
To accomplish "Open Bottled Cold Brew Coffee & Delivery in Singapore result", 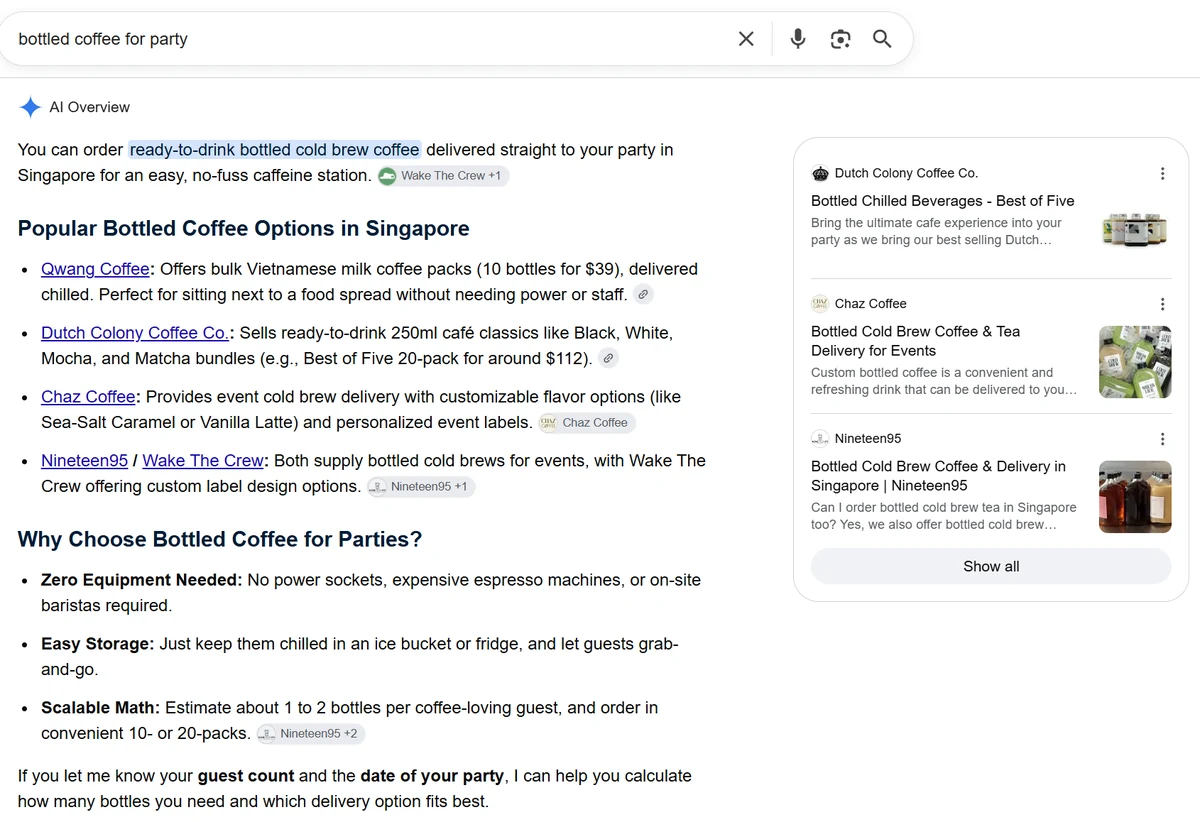I will [938, 476].
